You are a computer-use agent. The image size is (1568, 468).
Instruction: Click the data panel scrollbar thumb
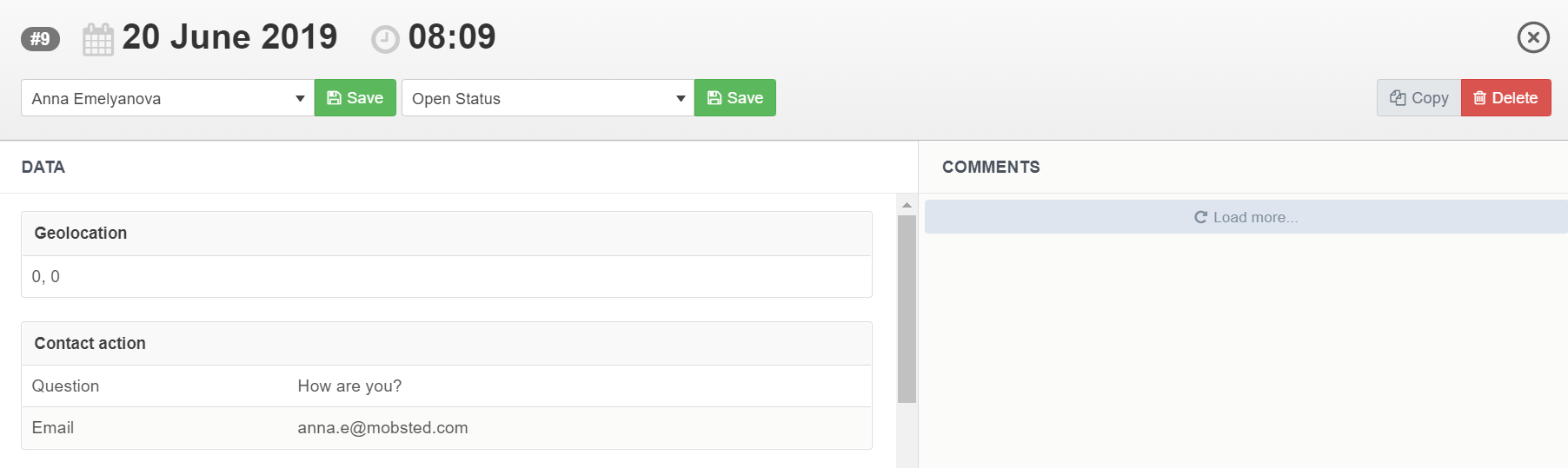pos(907,308)
